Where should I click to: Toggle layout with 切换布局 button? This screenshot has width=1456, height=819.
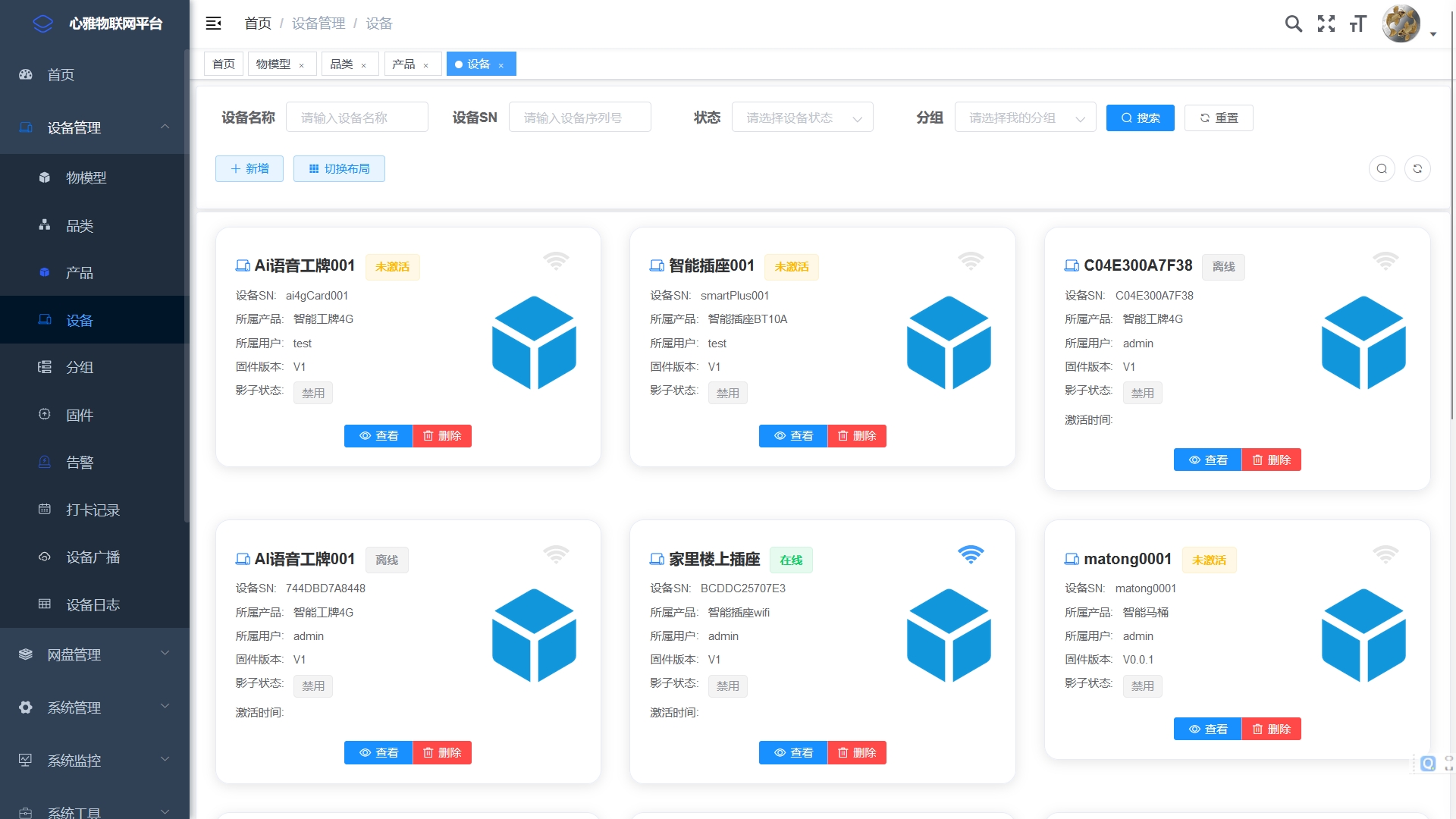click(339, 168)
